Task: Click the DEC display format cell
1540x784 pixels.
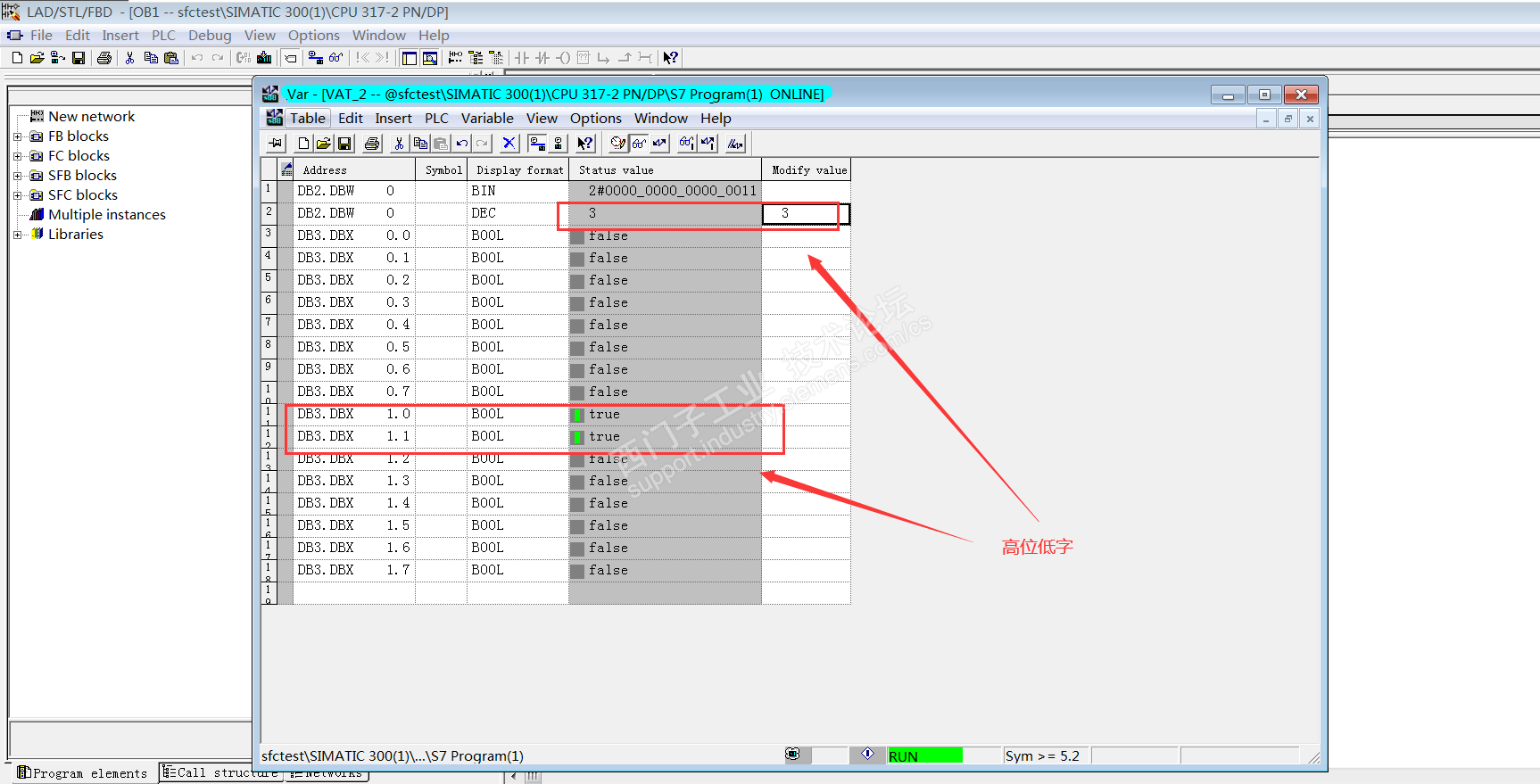Action: (517, 214)
